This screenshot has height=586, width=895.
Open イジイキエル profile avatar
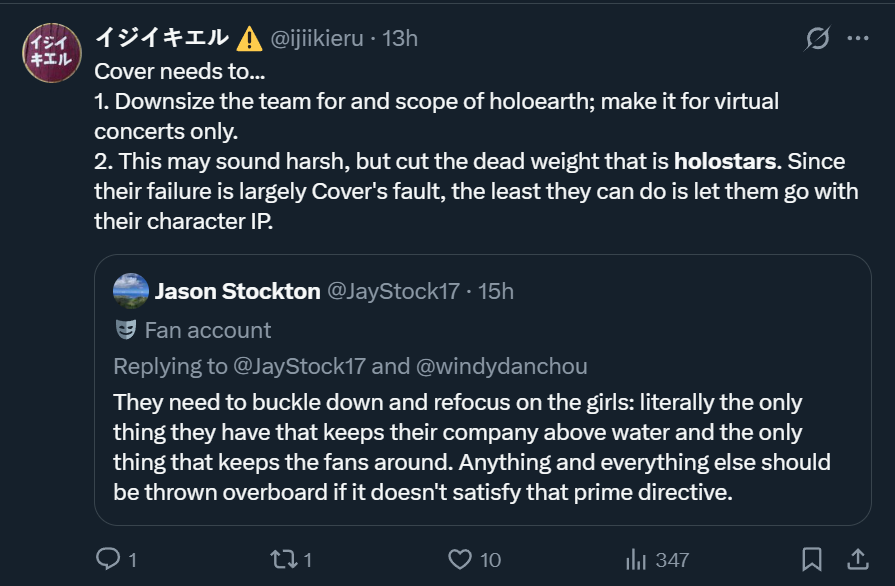click(x=52, y=53)
